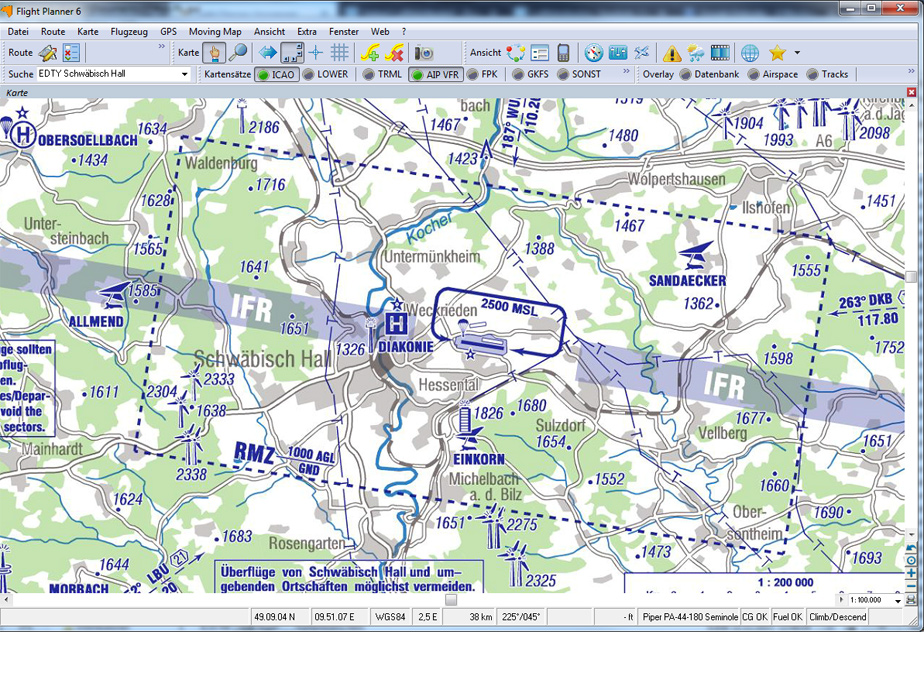Toggle the Tracks overlay

coord(828,74)
